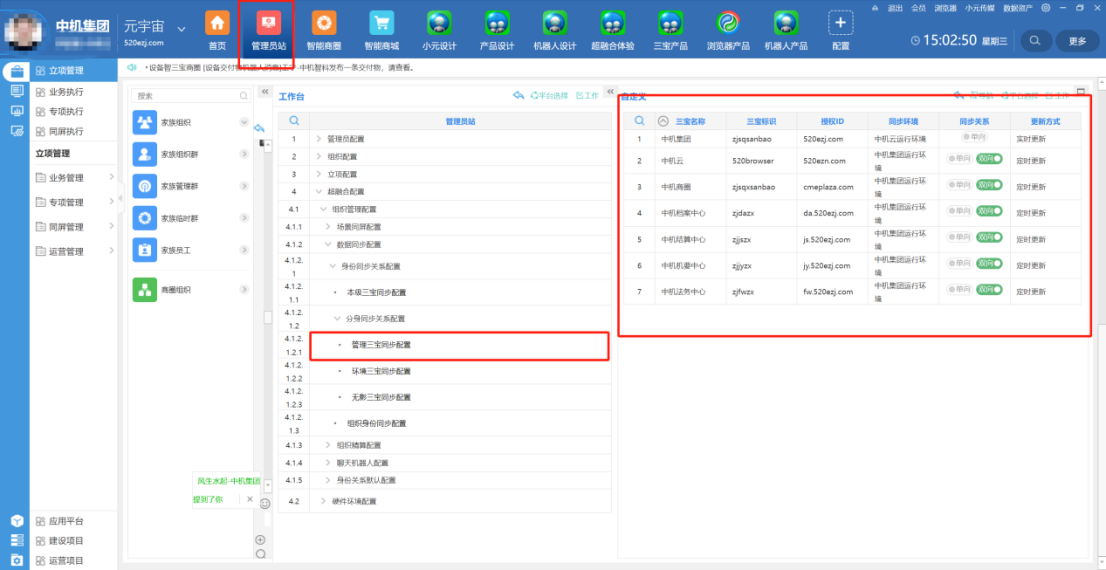Click search icon in 管理员站 table header
Viewport: 1106px width, 570px height.
(x=294, y=121)
